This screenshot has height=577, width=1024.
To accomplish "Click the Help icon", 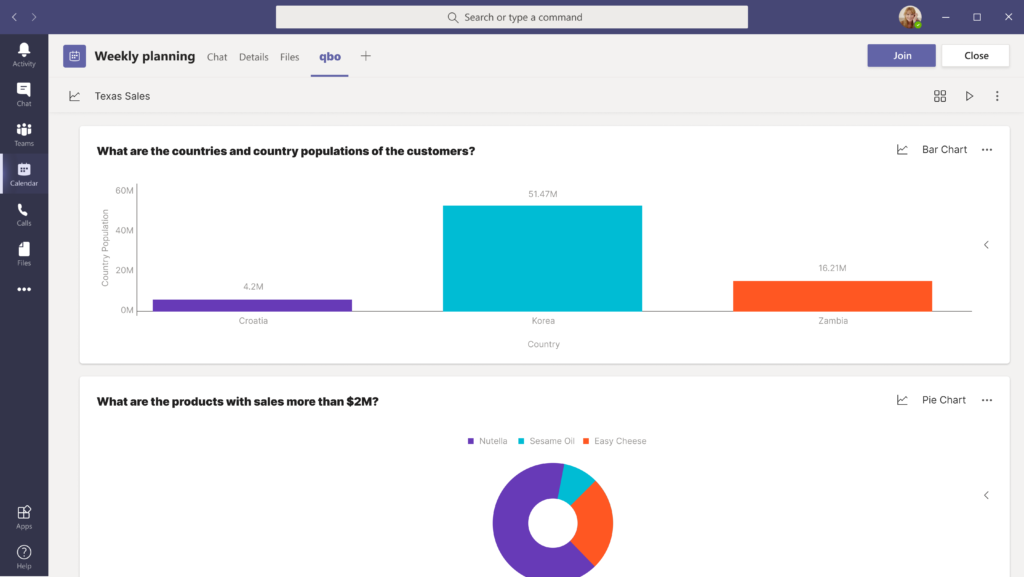I will [x=24, y=556].
